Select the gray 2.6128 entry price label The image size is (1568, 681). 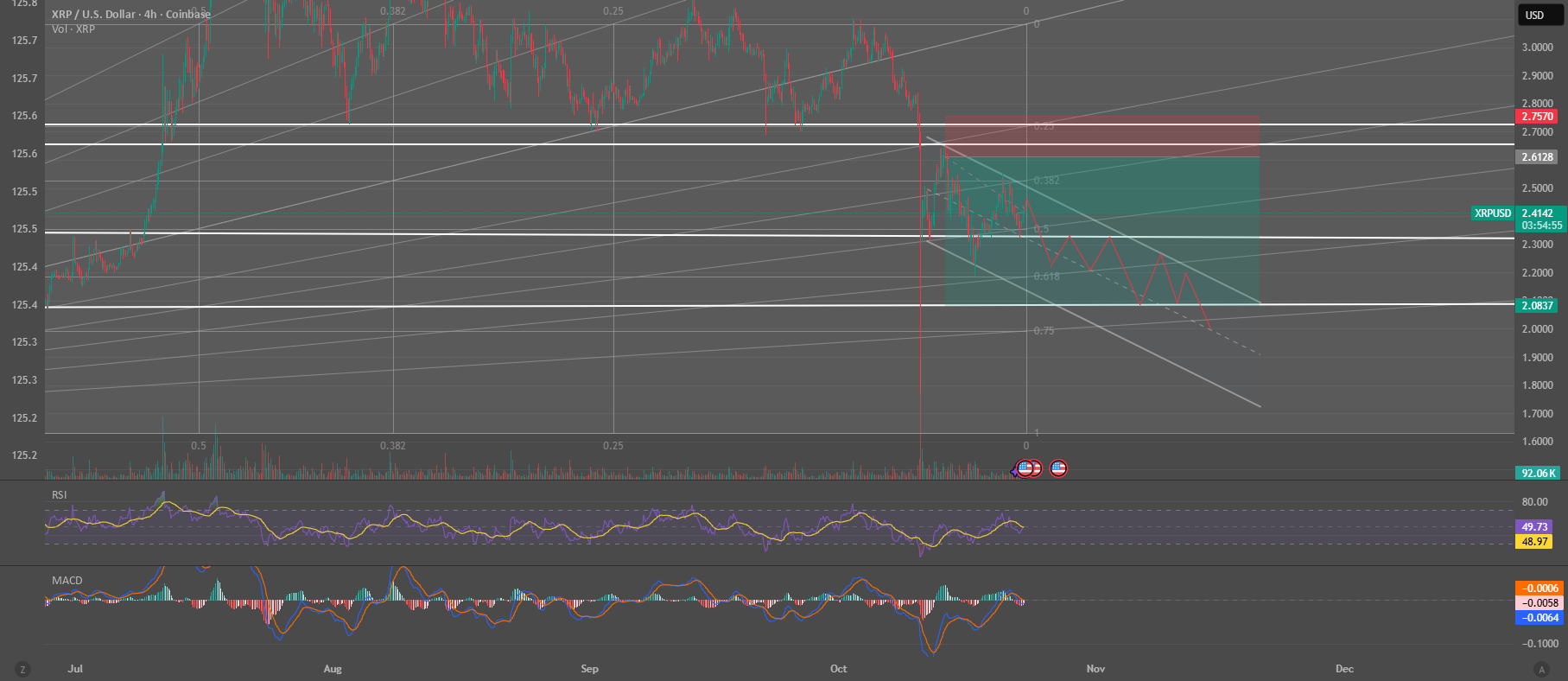pos(1537,157)
